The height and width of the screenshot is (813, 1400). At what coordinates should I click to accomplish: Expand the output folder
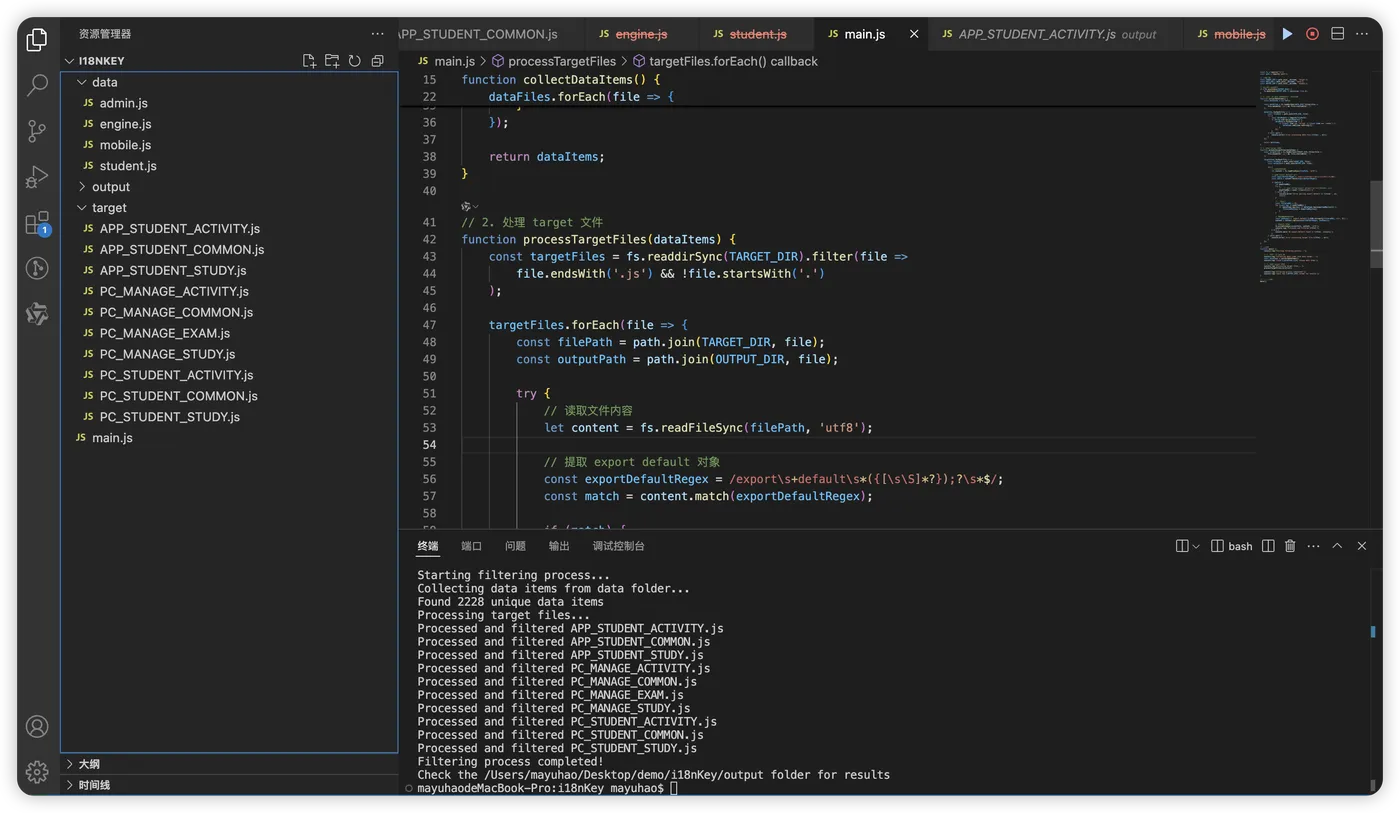[x=110, y=187]
